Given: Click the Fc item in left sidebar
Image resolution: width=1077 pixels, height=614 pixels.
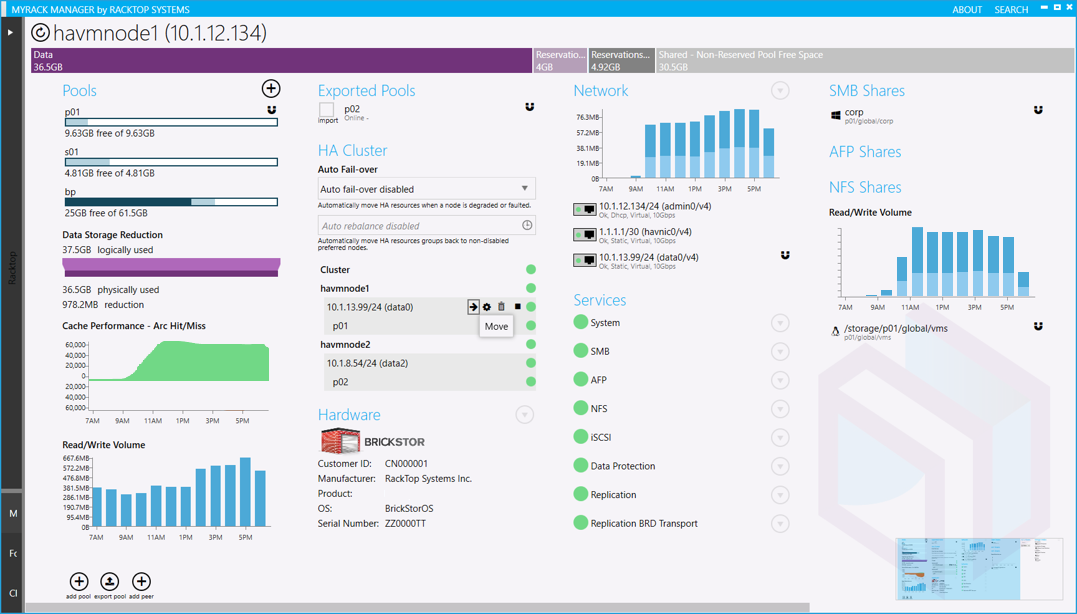Looking at the screenshot, I should click(x=13, y=553).
